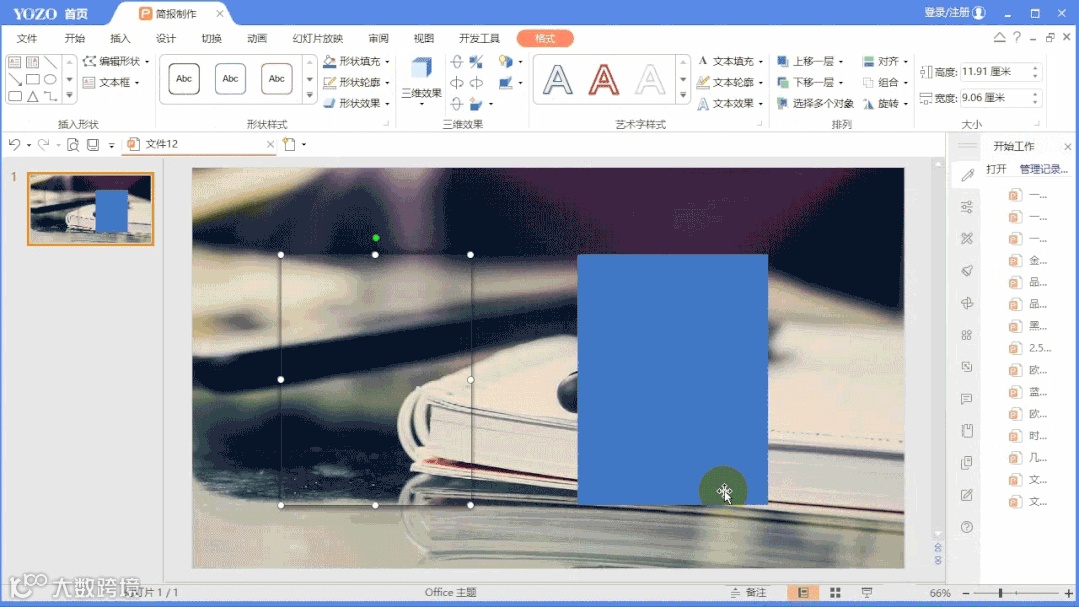Click the comment bubble icon in sidebar
Image resolution: width=1079 pixels, height=607 pixels.
(x=967, y=399)
